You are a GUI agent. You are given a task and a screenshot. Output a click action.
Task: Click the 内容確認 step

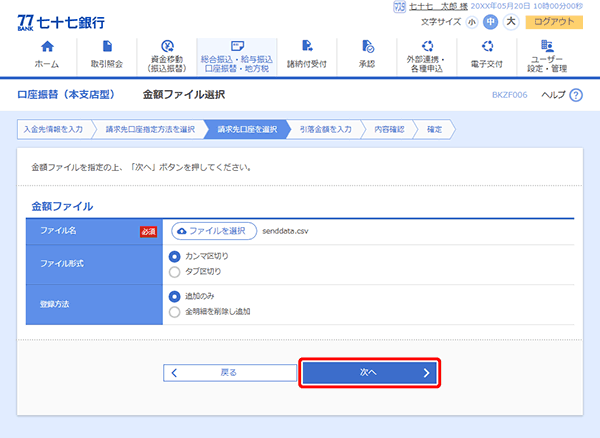pyautogui.click(x=389, y=129)
